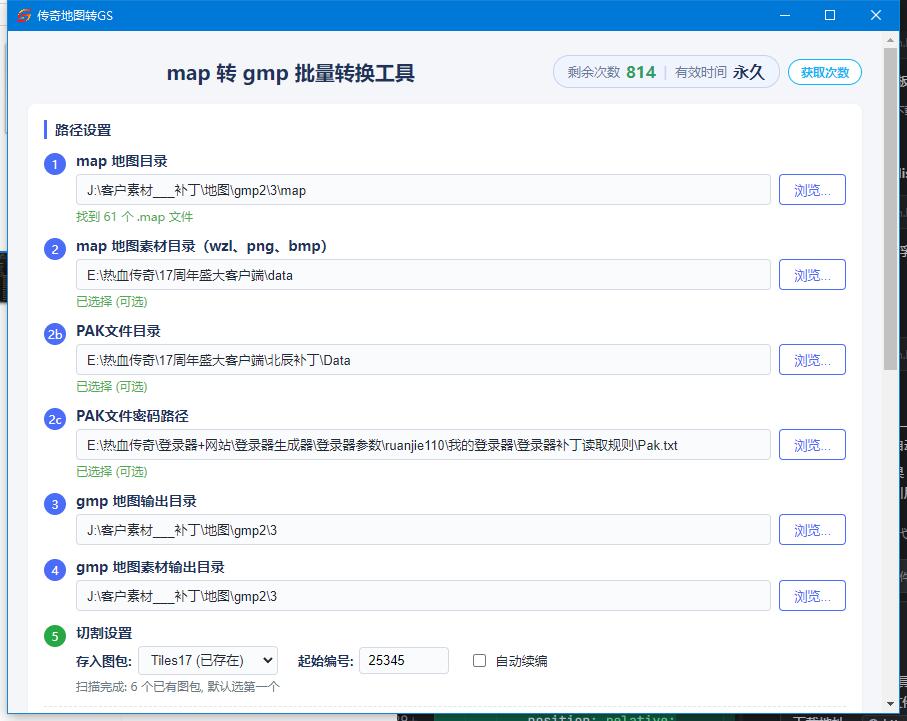Screen dimensions: 907x721
Task: Click the 传奇地图转GS app icon in title bar
Action: pos(24,15)
